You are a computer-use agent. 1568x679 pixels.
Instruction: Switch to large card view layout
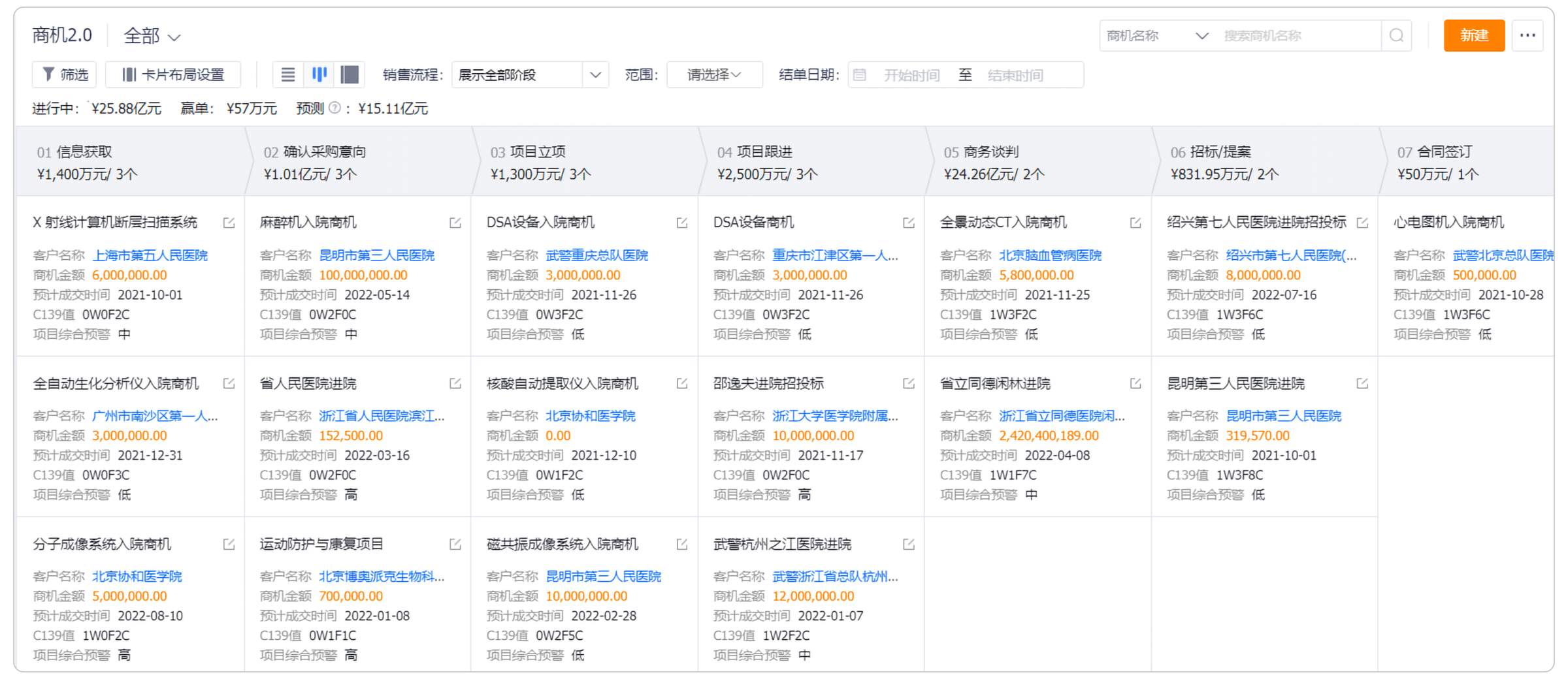click(350, 74)
